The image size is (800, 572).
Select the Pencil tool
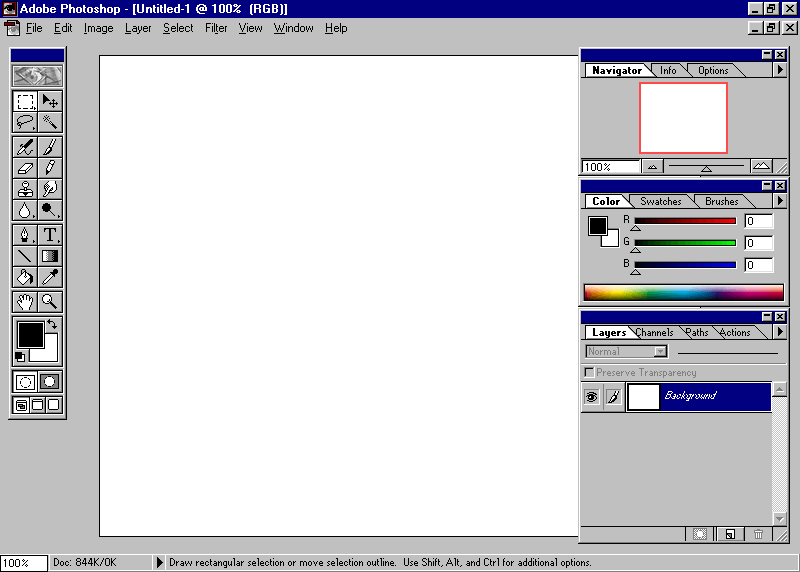click(x=50, y=168)
